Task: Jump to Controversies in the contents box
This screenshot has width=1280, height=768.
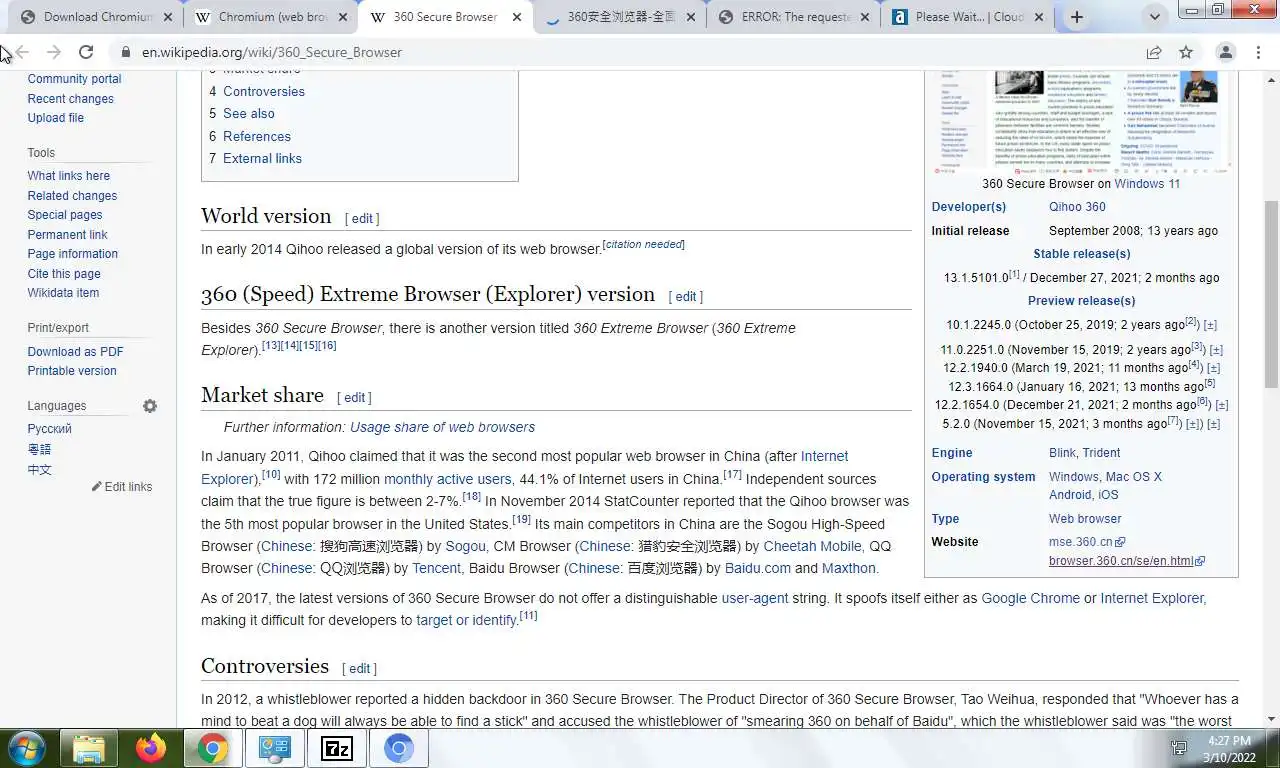Action: (x=264, y=91)
